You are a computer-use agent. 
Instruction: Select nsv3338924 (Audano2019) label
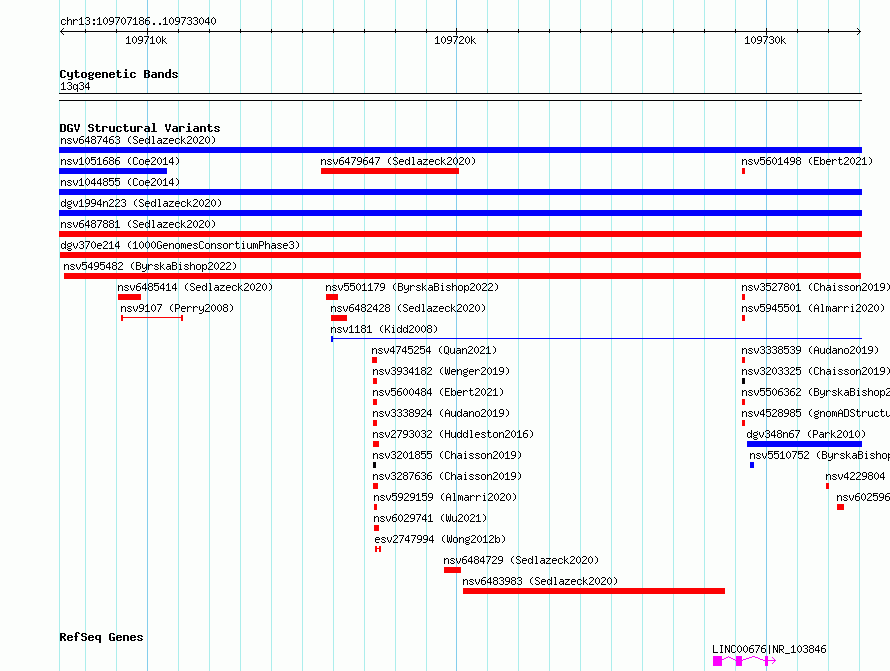[x=441, y=413]
